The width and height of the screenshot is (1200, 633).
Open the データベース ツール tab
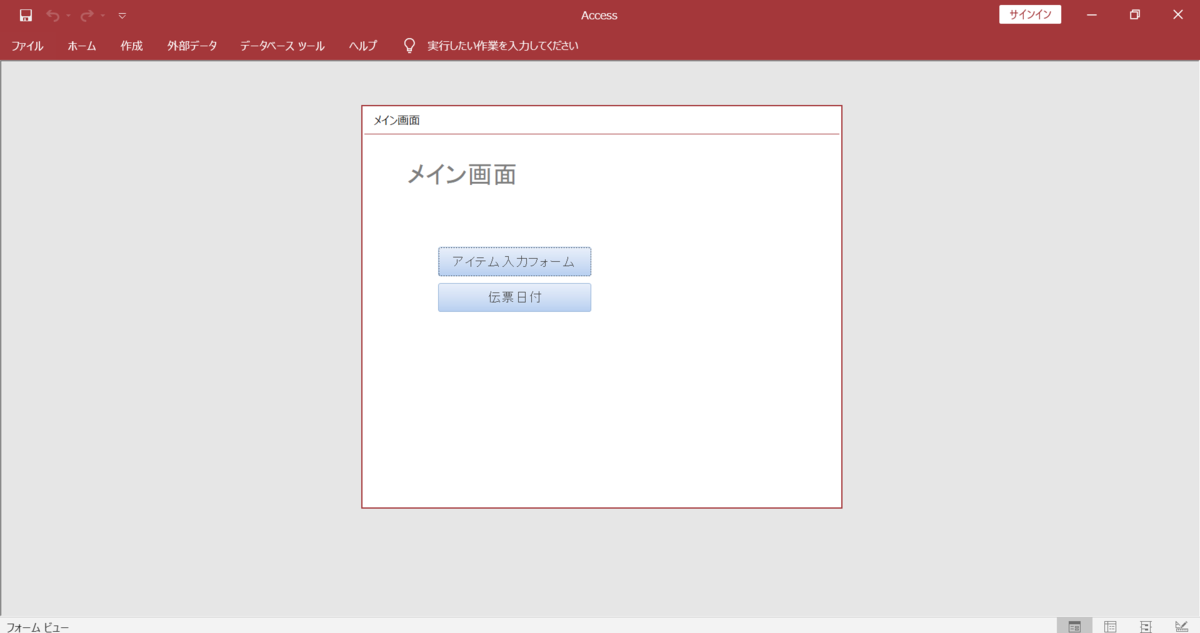pos(282,46)
